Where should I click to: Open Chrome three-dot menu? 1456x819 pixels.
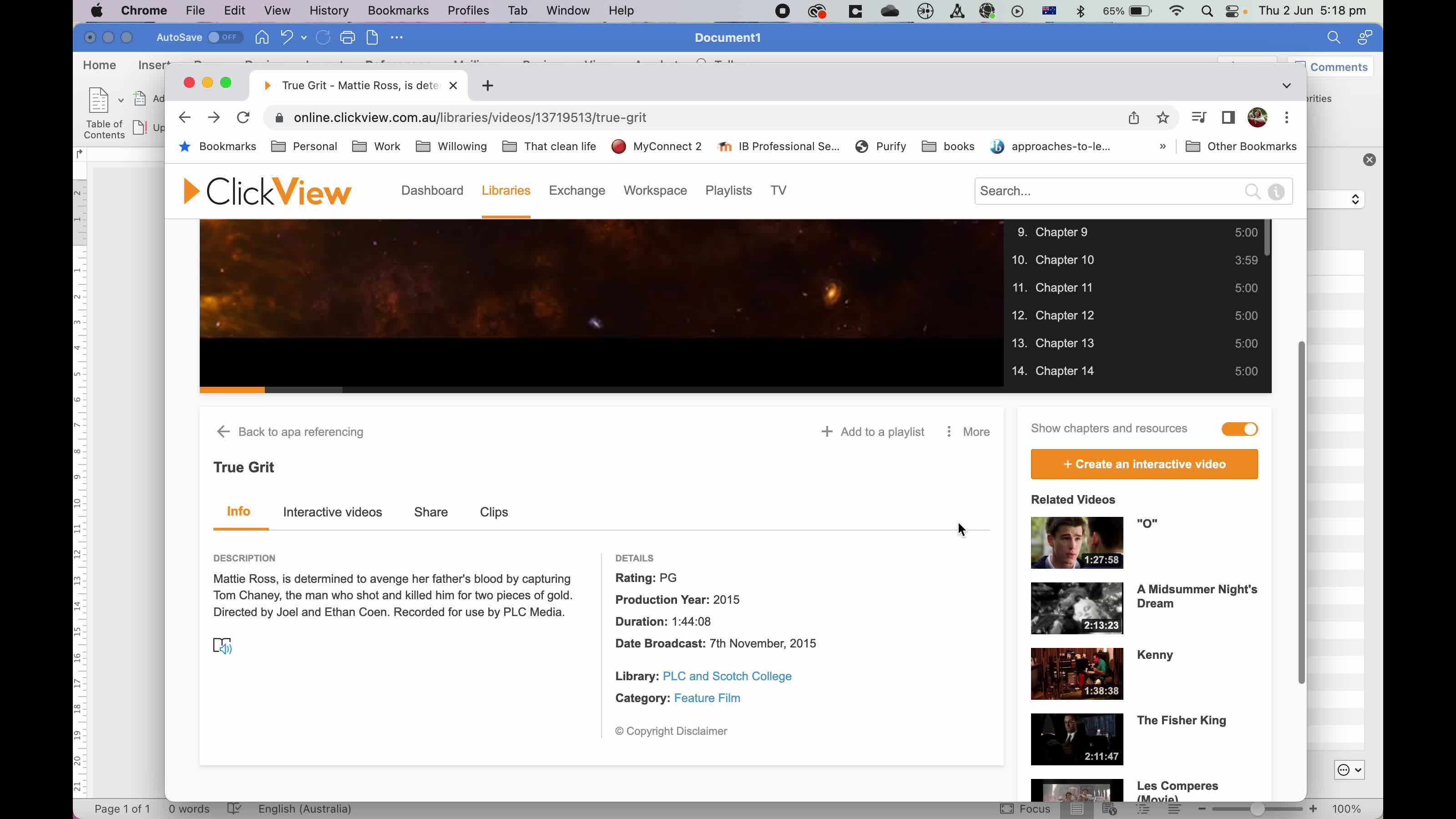(x=1287, y=117)
